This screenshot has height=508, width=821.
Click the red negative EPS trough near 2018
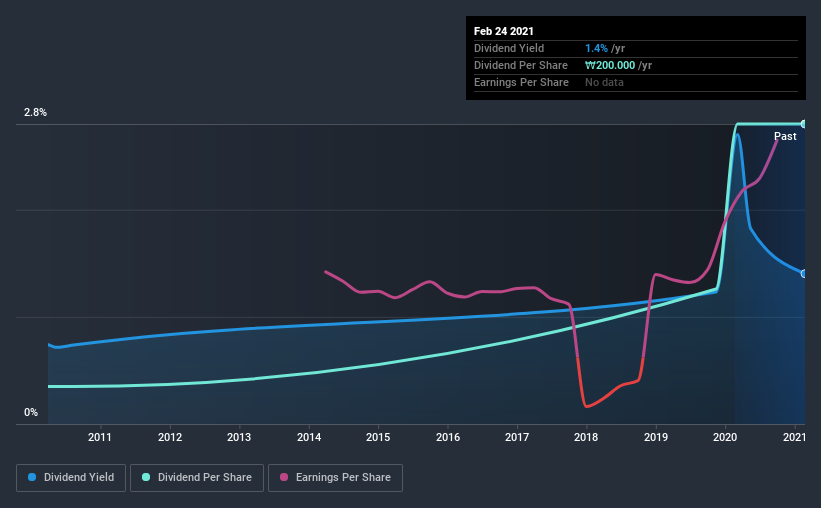tap(587, 405)
